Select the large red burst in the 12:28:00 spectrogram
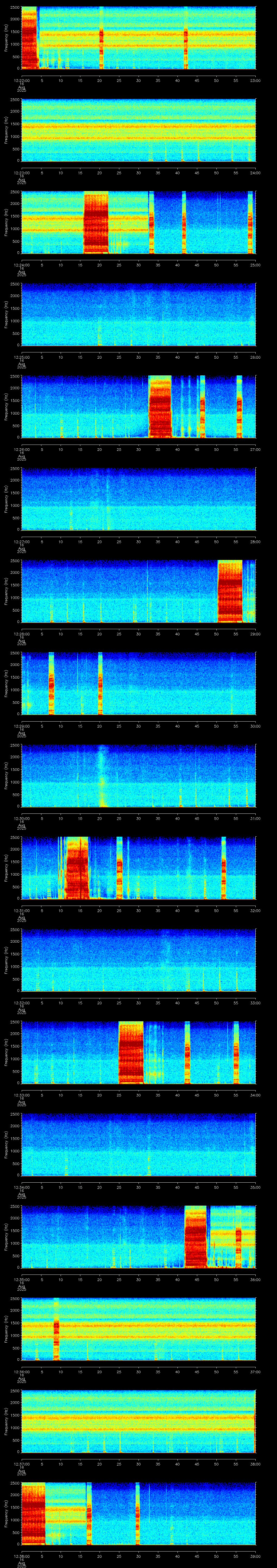This screenshot has height=1568, width=277. pos(230,591)
